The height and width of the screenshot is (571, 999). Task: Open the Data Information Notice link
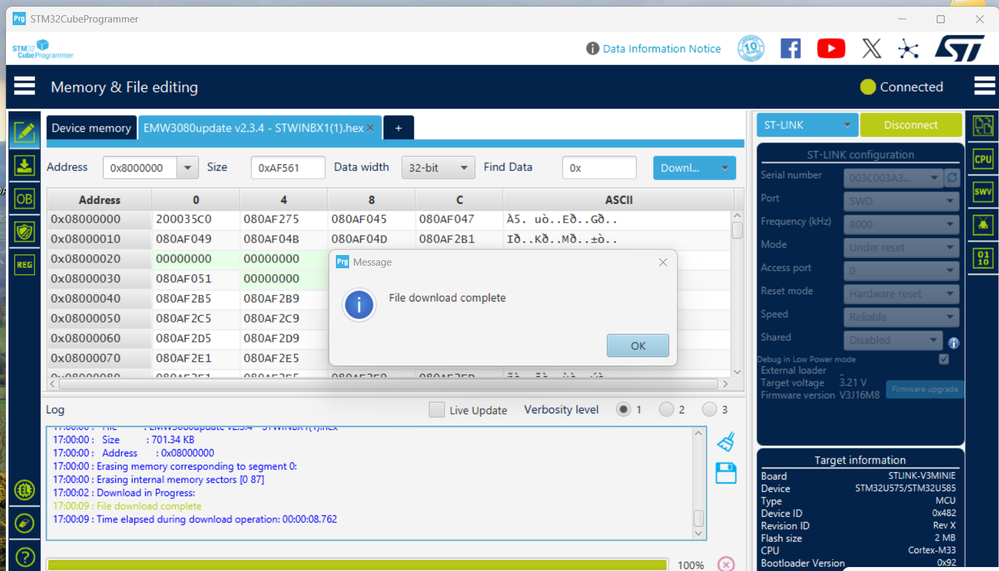(x=661, y=48)
